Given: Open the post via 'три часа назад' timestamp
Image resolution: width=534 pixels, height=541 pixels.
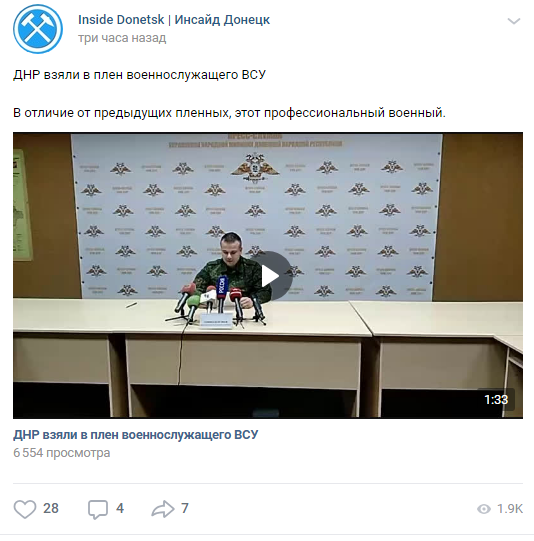Looking at the screenshot, I should tap(122, 38).
